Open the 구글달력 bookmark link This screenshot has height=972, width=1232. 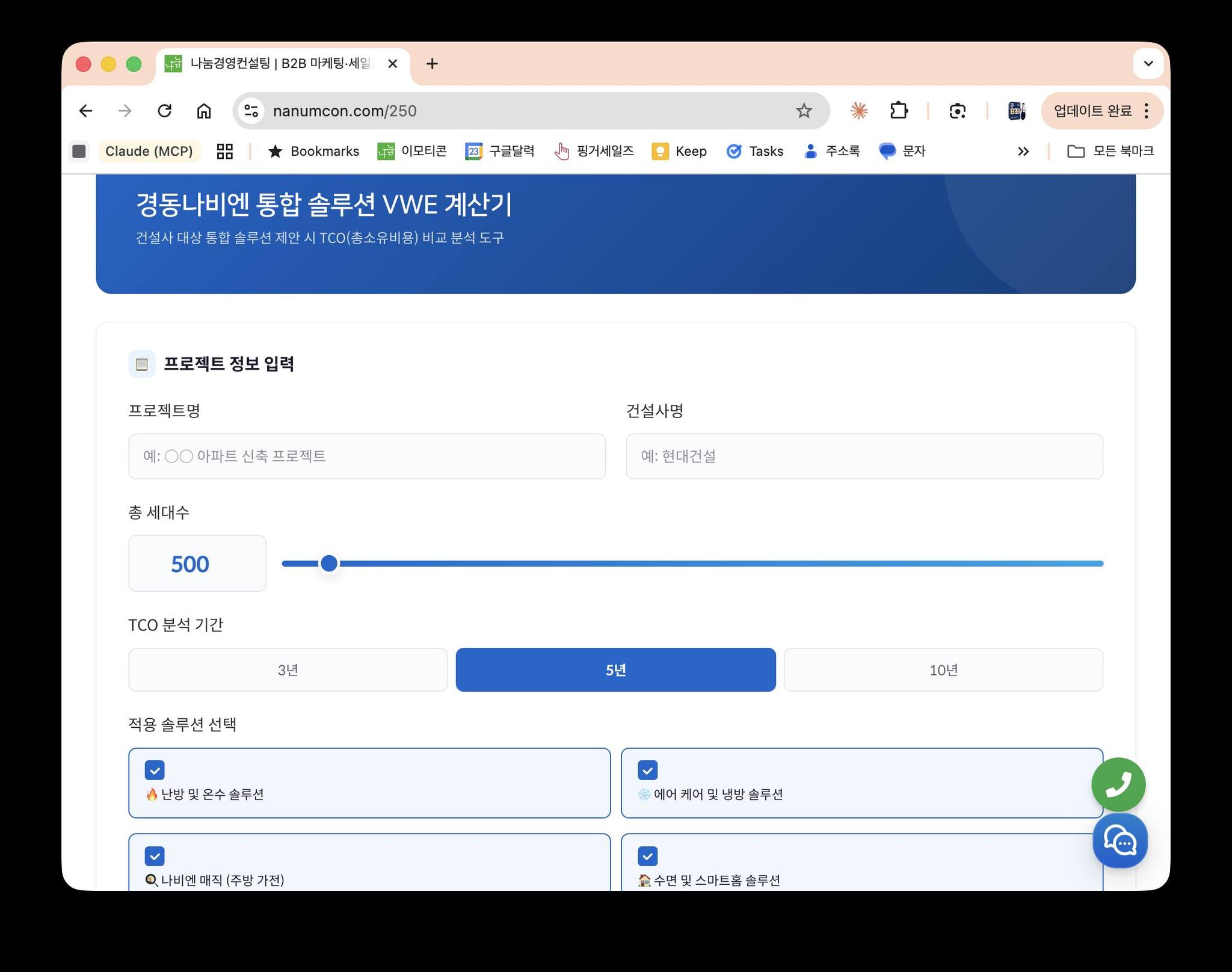[500, 151]
